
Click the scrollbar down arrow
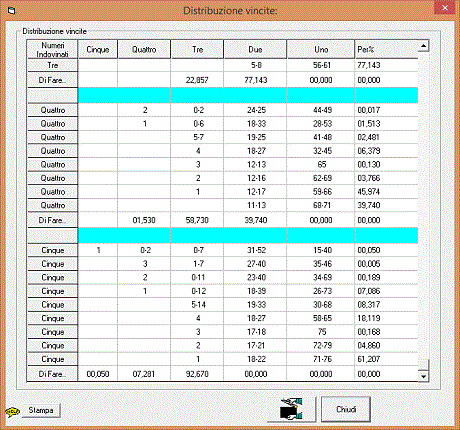(x=423, y=376)
